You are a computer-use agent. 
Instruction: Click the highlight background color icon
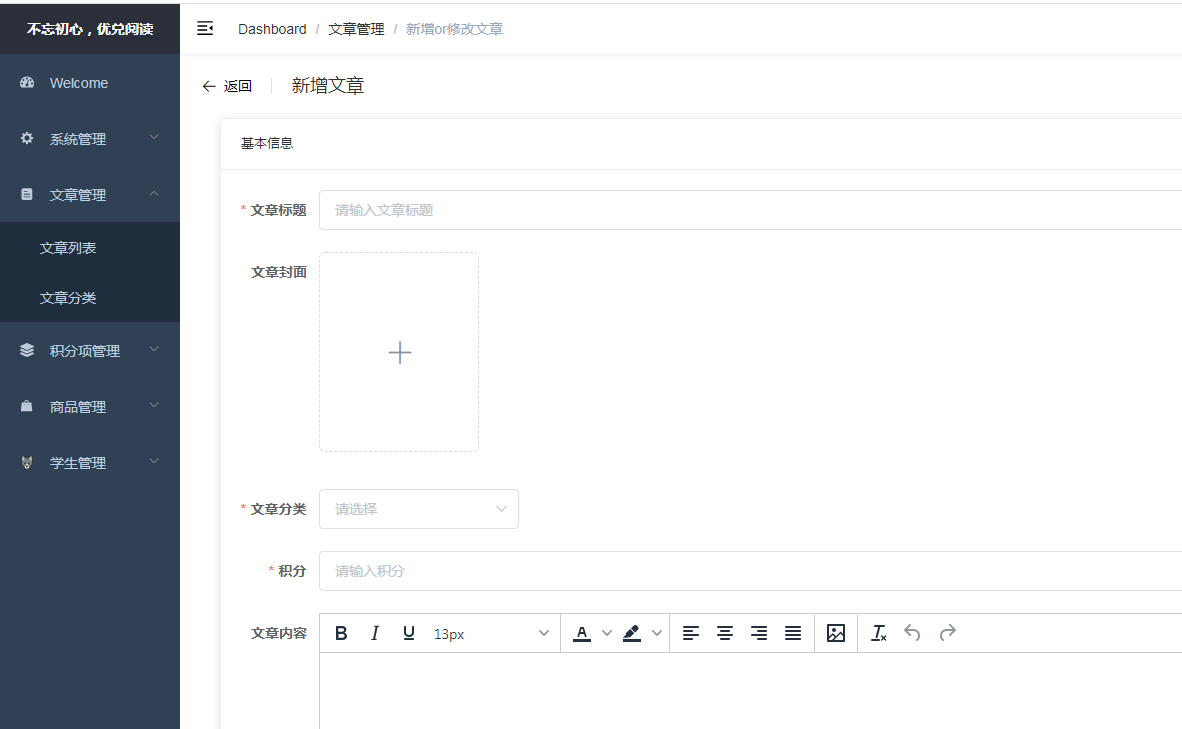(x=632, y=633)
